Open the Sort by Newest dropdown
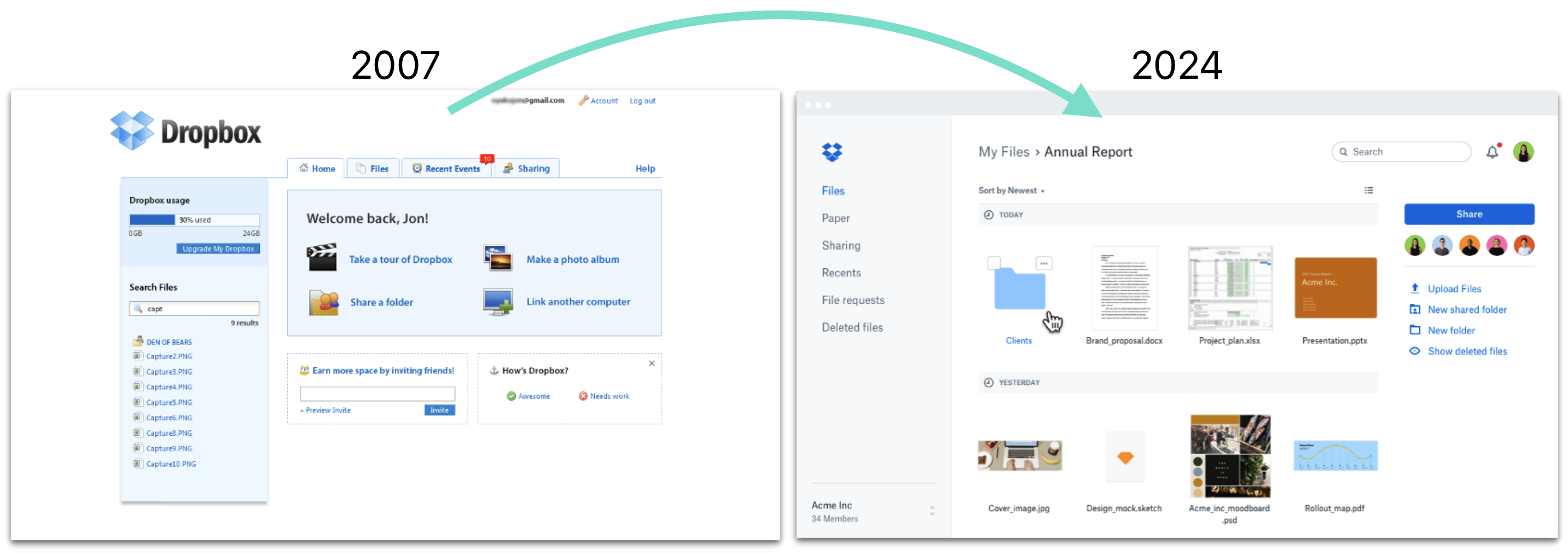 point(1011,191)
